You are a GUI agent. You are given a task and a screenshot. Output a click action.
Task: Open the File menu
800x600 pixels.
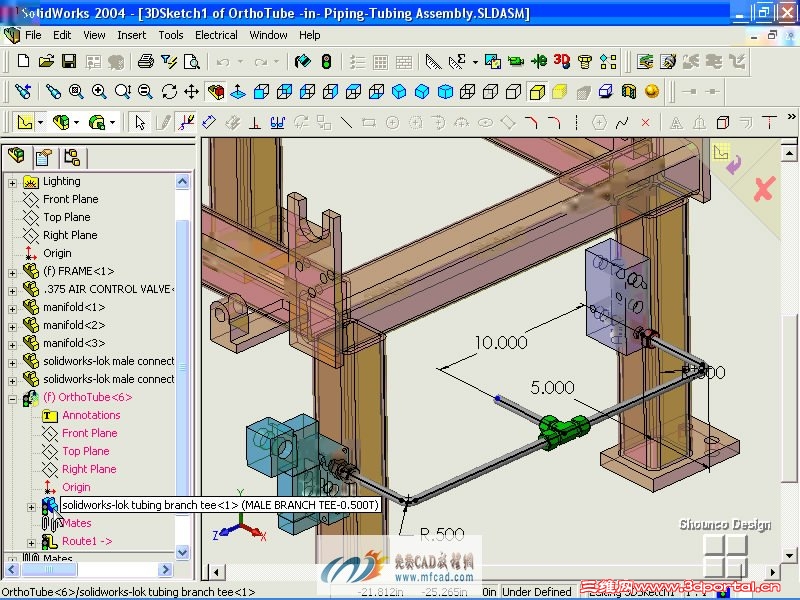(x=33, y=35)
